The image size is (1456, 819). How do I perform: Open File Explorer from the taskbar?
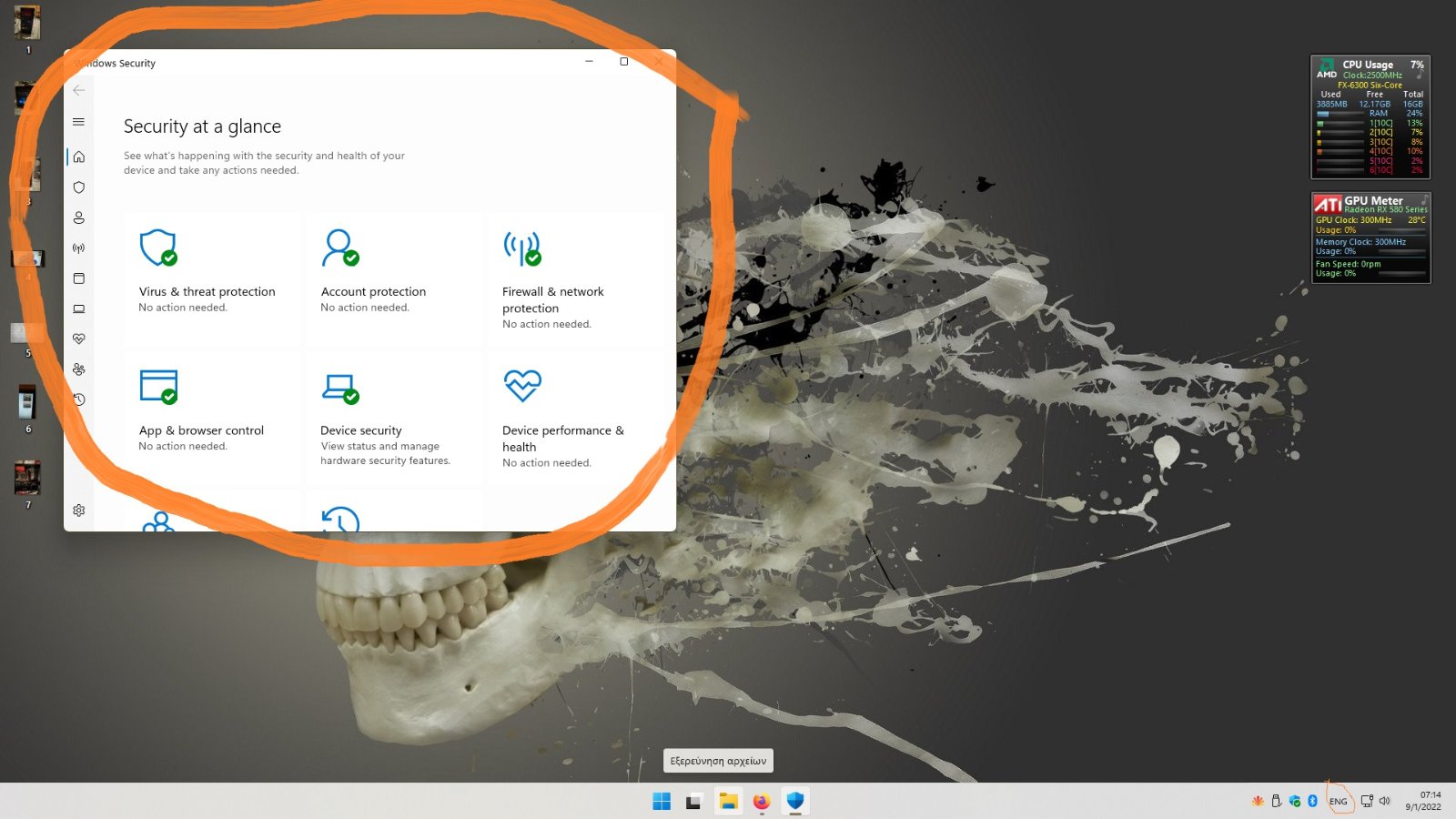728,801
